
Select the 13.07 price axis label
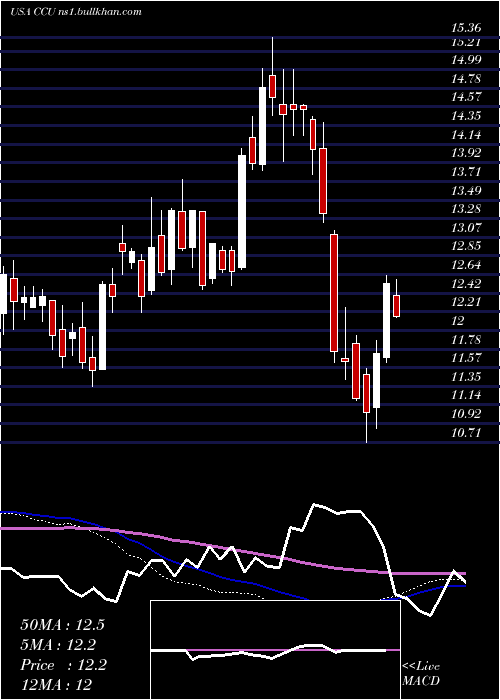point(466,228)
